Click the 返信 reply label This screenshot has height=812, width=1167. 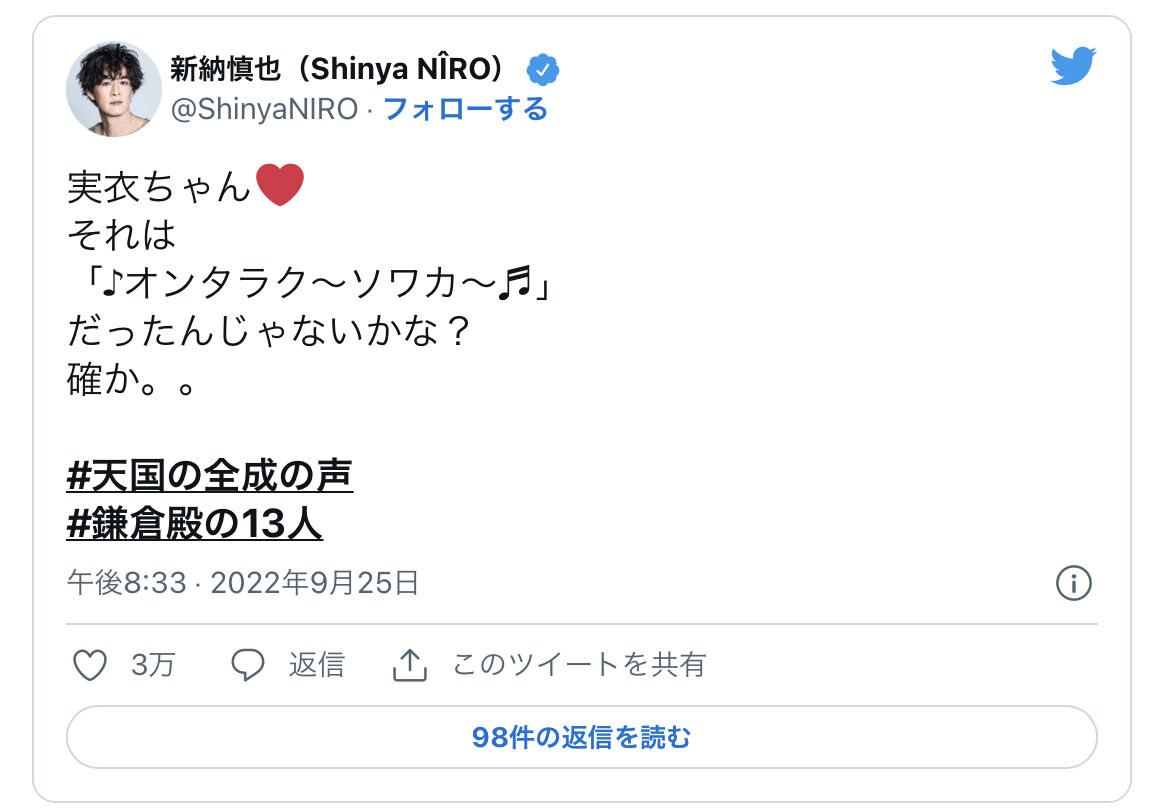point(316,665)
